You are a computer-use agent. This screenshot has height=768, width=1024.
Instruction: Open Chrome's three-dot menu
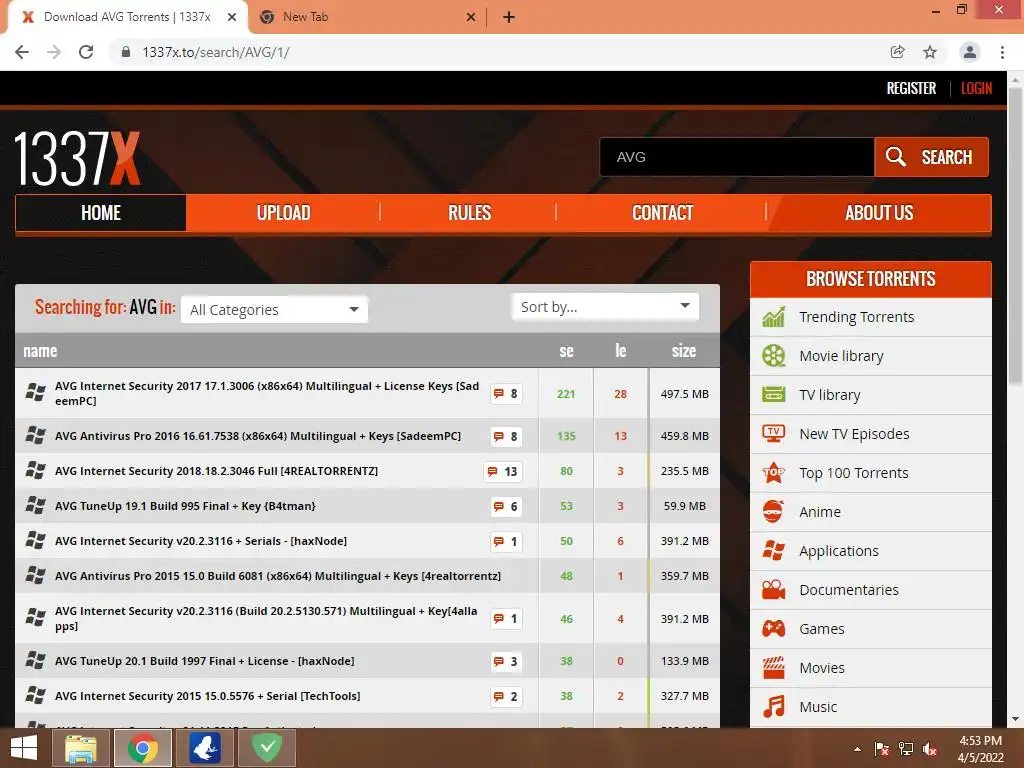tap(1002, 52)
